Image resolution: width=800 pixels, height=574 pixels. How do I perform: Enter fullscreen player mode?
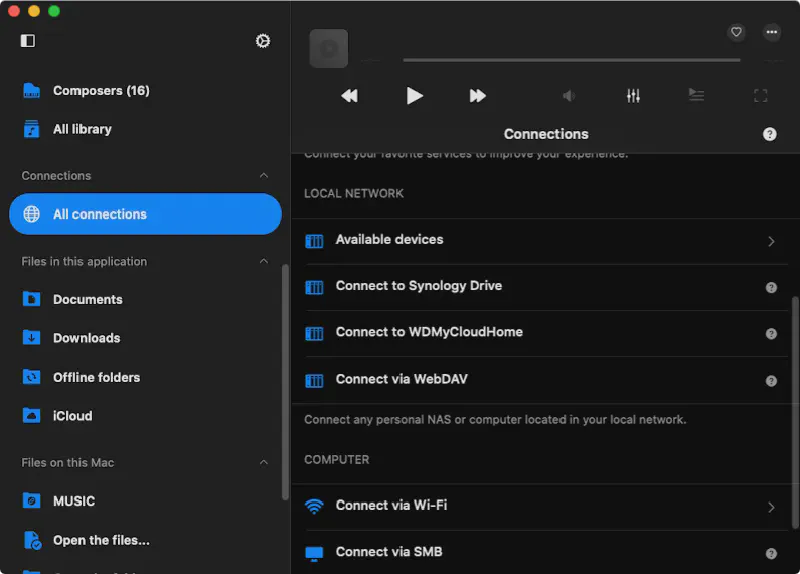click(x=760, y=96)
